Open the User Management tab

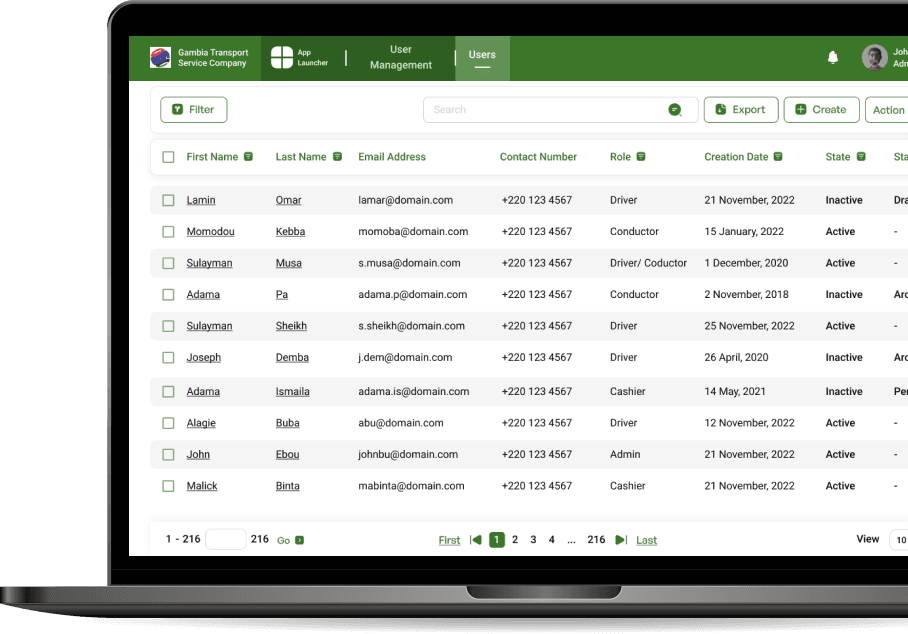400,58
